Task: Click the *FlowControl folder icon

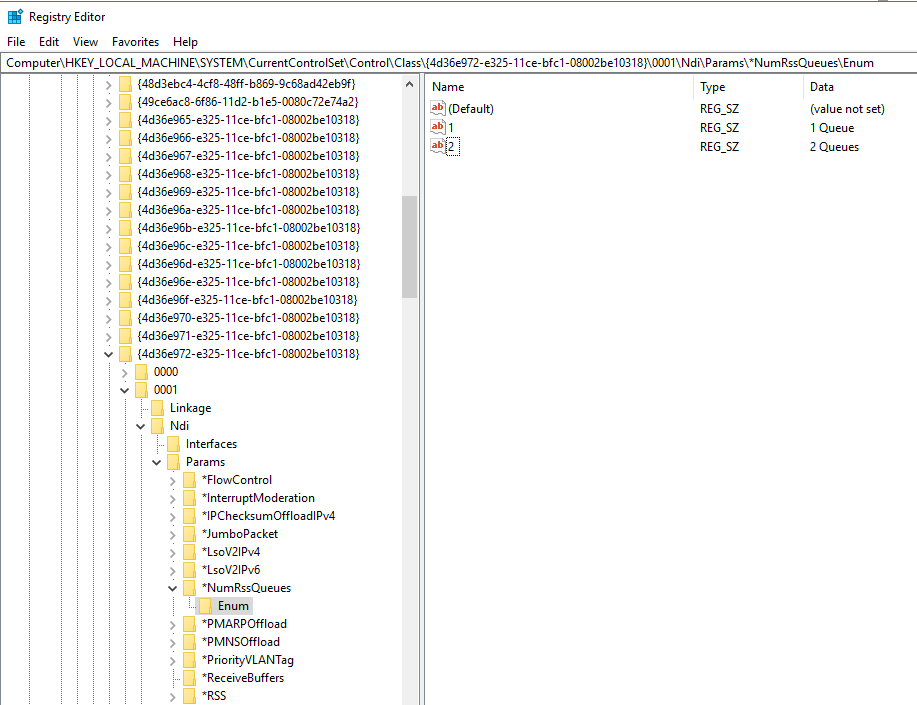Action: (189, 480)
